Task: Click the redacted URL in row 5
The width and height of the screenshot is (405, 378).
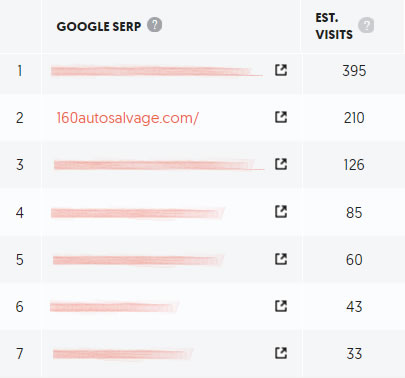Action: 138,260
